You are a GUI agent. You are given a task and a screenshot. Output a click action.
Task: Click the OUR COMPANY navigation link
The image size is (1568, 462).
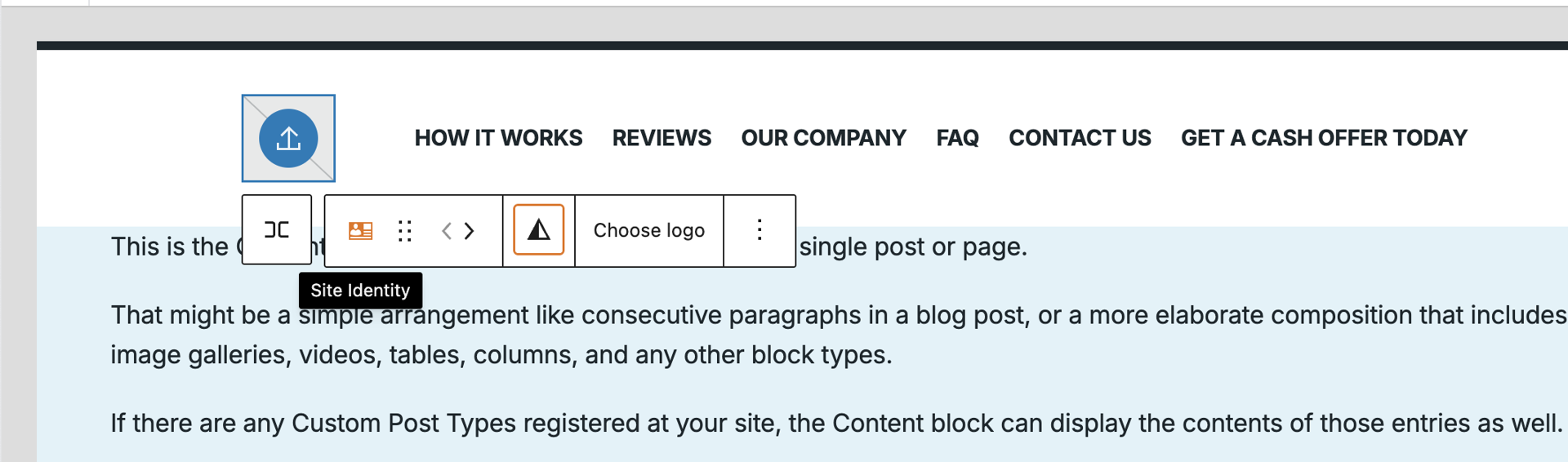(x=823, y=138)
